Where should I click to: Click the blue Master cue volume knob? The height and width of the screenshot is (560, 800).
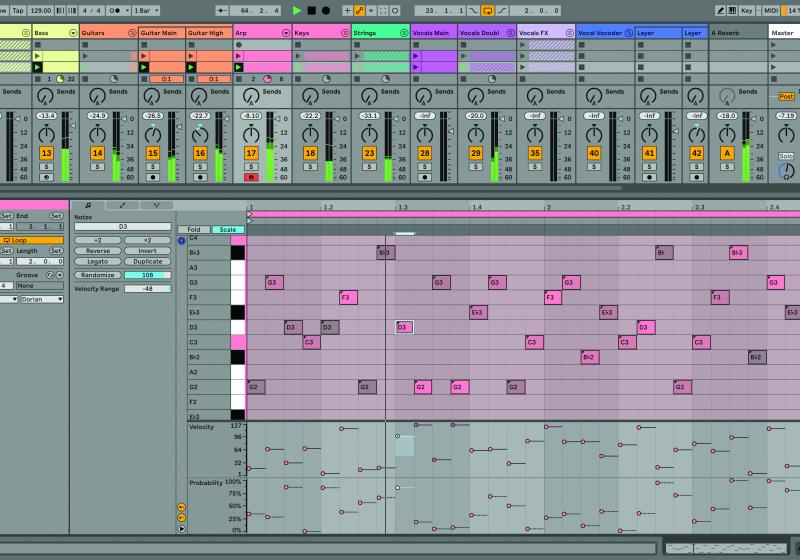coord(786,171)
